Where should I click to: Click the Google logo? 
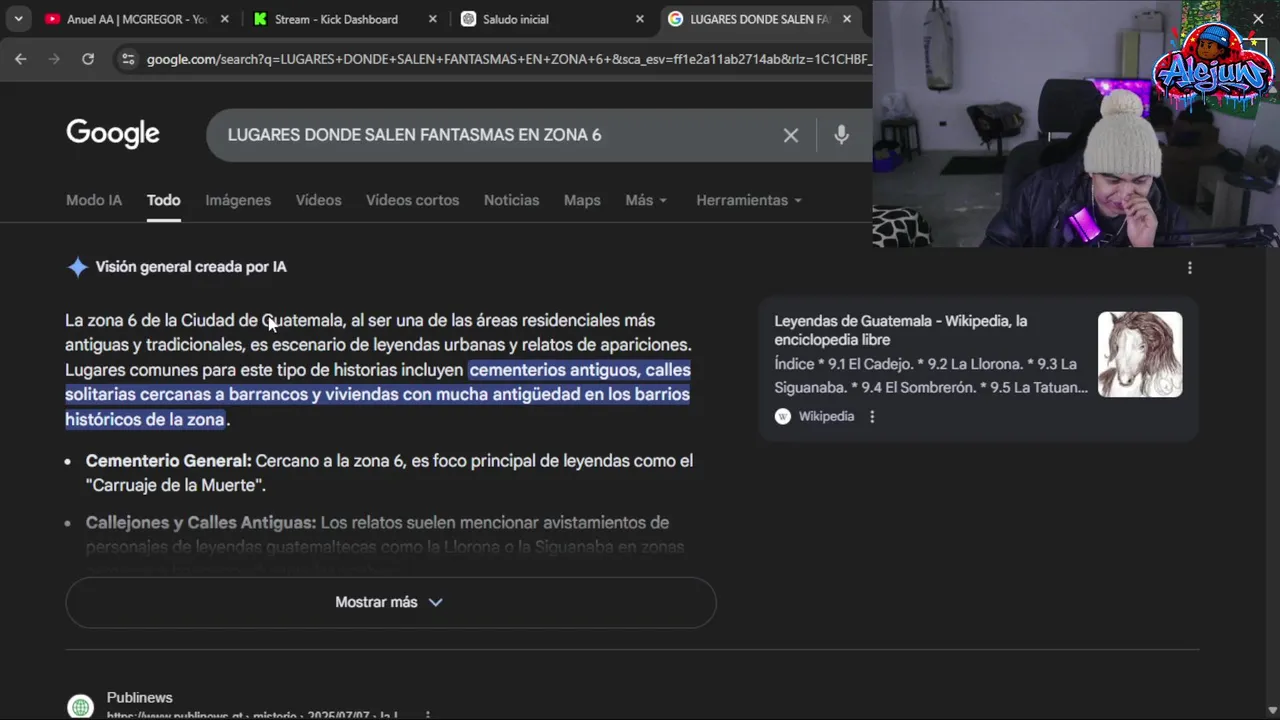[x=113, y=134]
